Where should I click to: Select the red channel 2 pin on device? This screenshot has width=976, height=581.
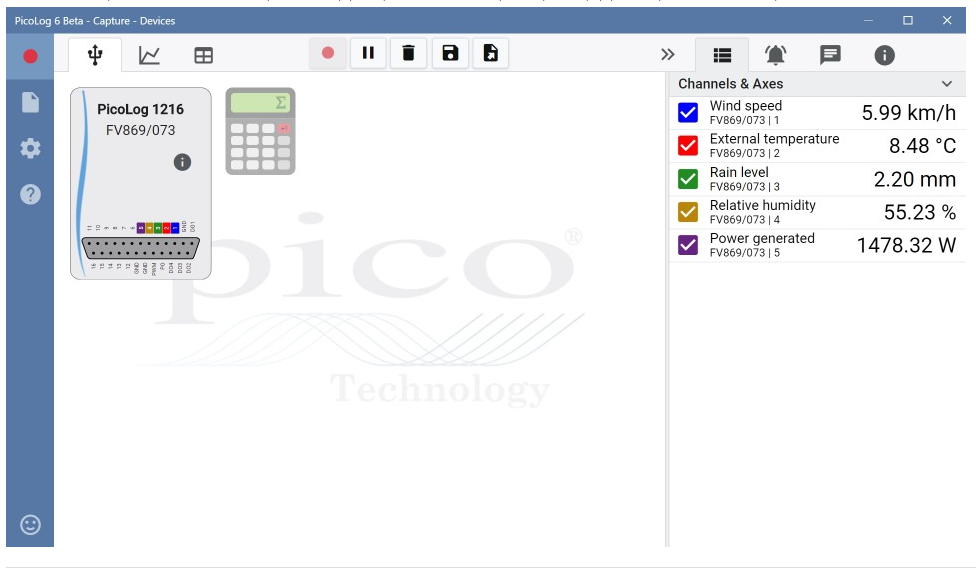pos(166,228)
